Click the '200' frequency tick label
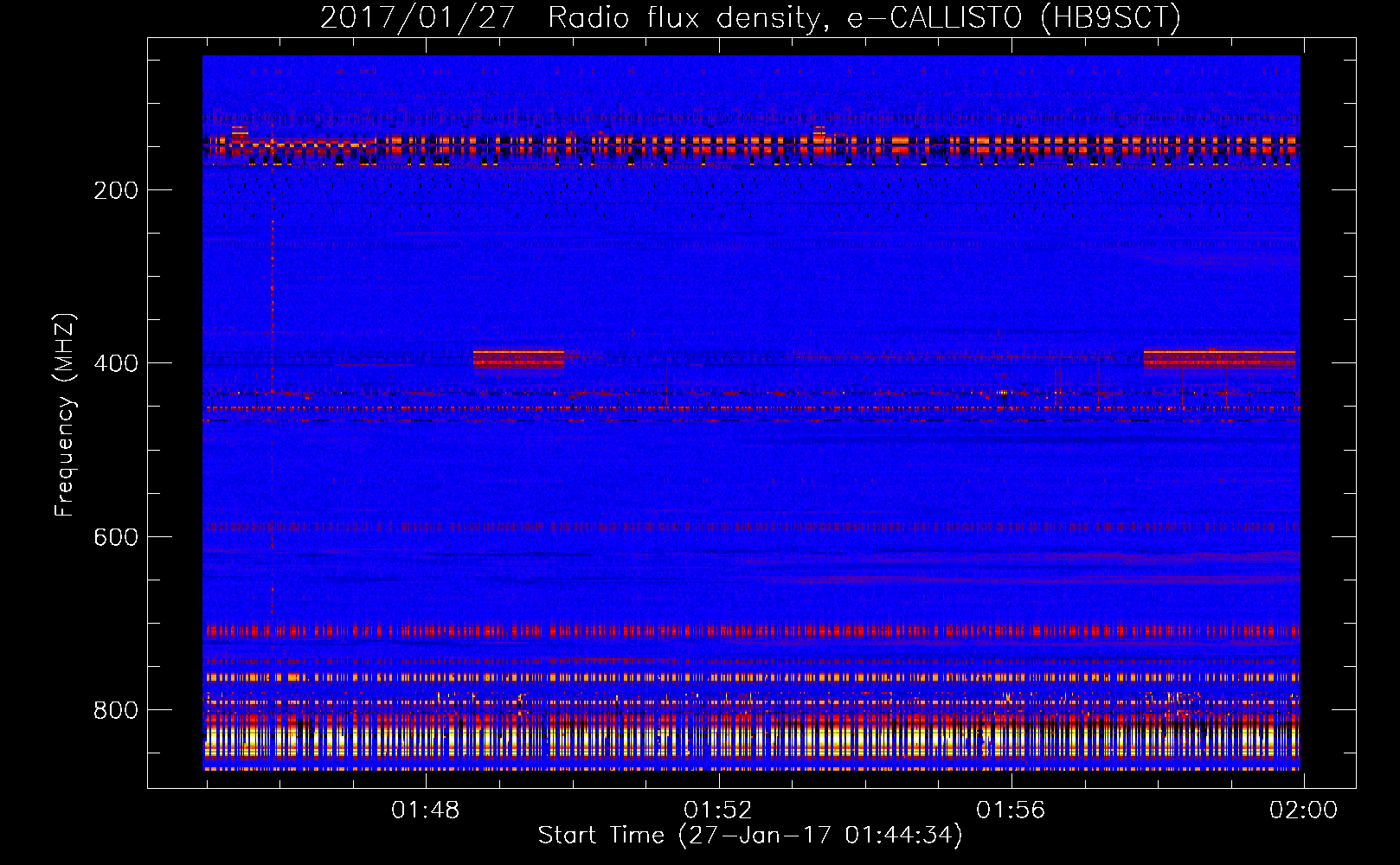 [x=116, y=190]
